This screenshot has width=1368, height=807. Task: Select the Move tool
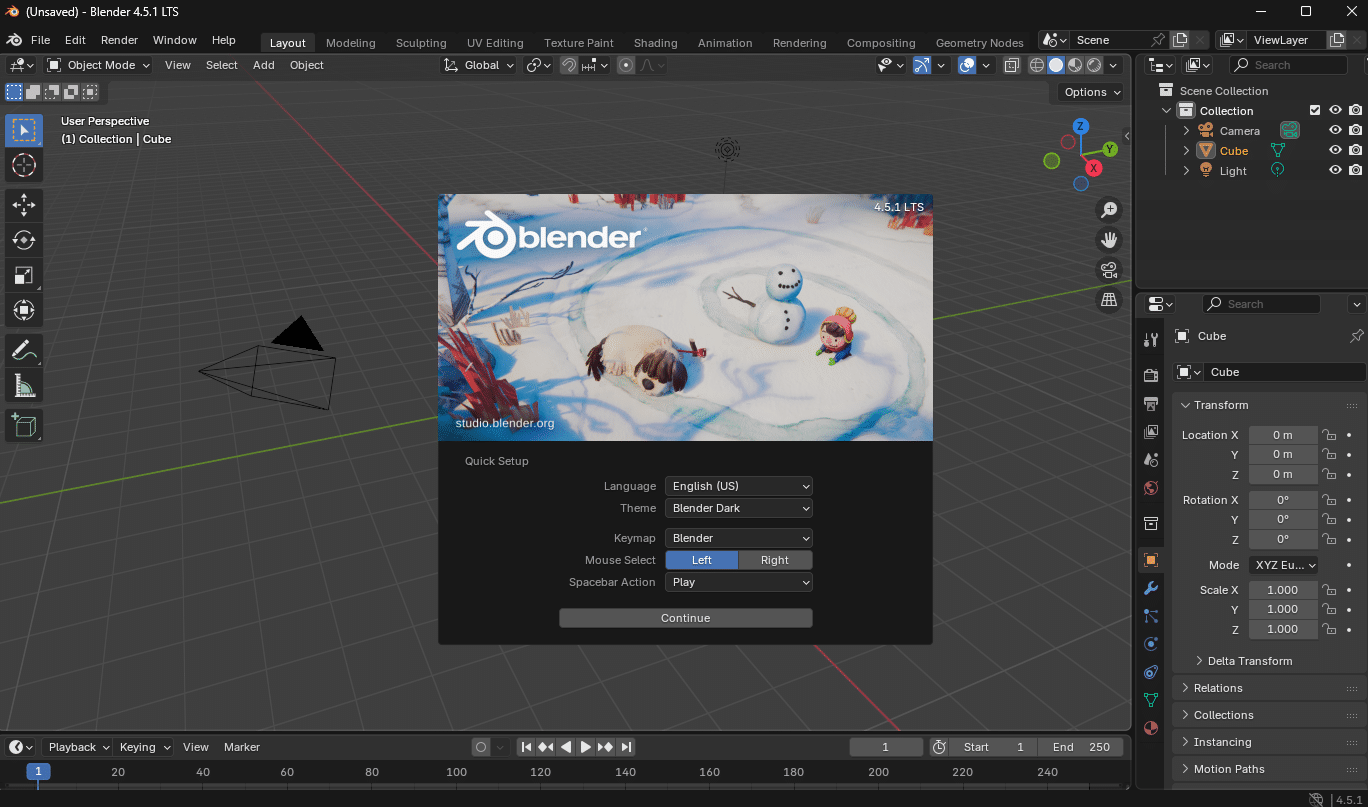pyautogui.click(x=22, y=205)
